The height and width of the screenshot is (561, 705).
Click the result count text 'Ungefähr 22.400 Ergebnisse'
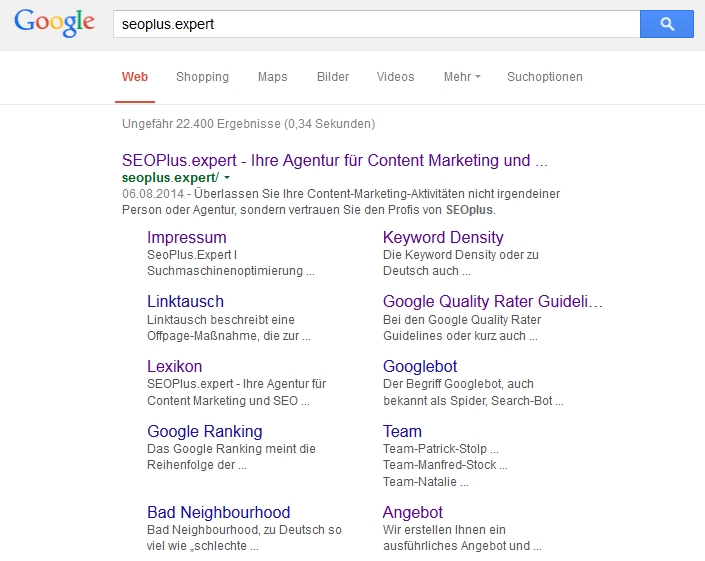[201, 124]
